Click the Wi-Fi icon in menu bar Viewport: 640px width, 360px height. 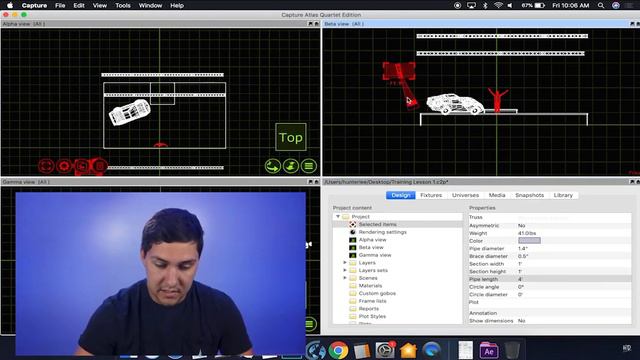pyautogui.click(x=498, y=5)
